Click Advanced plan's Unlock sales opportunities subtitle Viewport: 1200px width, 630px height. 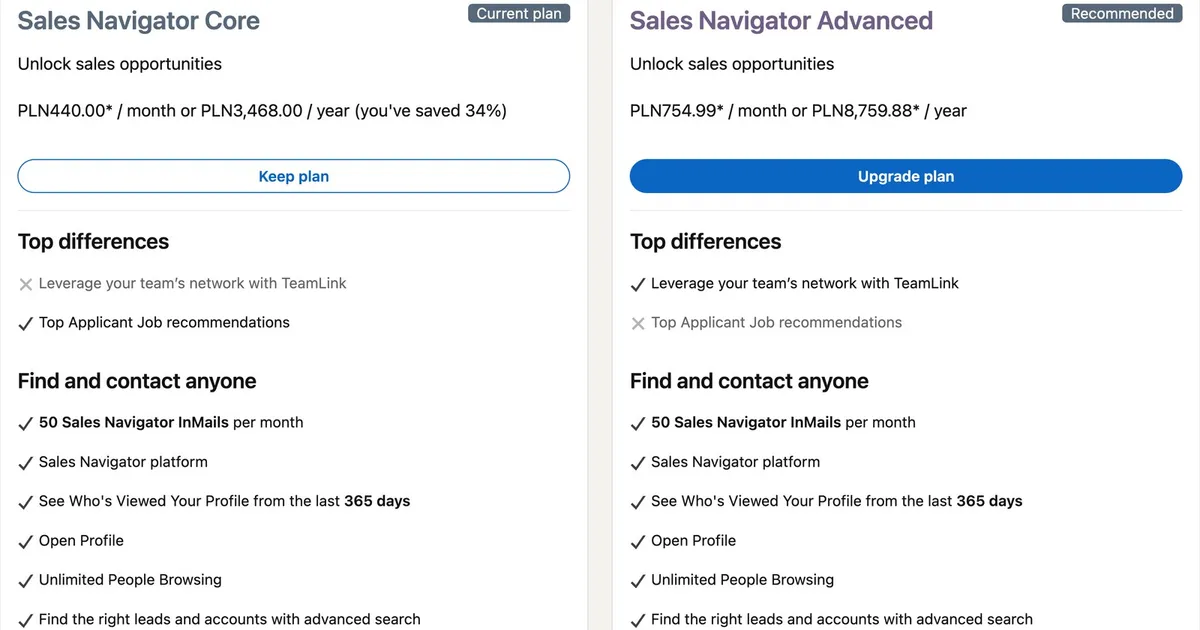click(732, 64)
